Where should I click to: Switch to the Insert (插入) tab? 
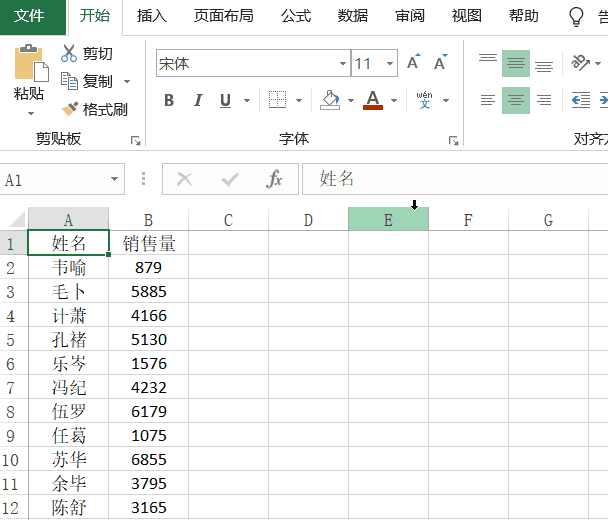[x=152, y=16]
